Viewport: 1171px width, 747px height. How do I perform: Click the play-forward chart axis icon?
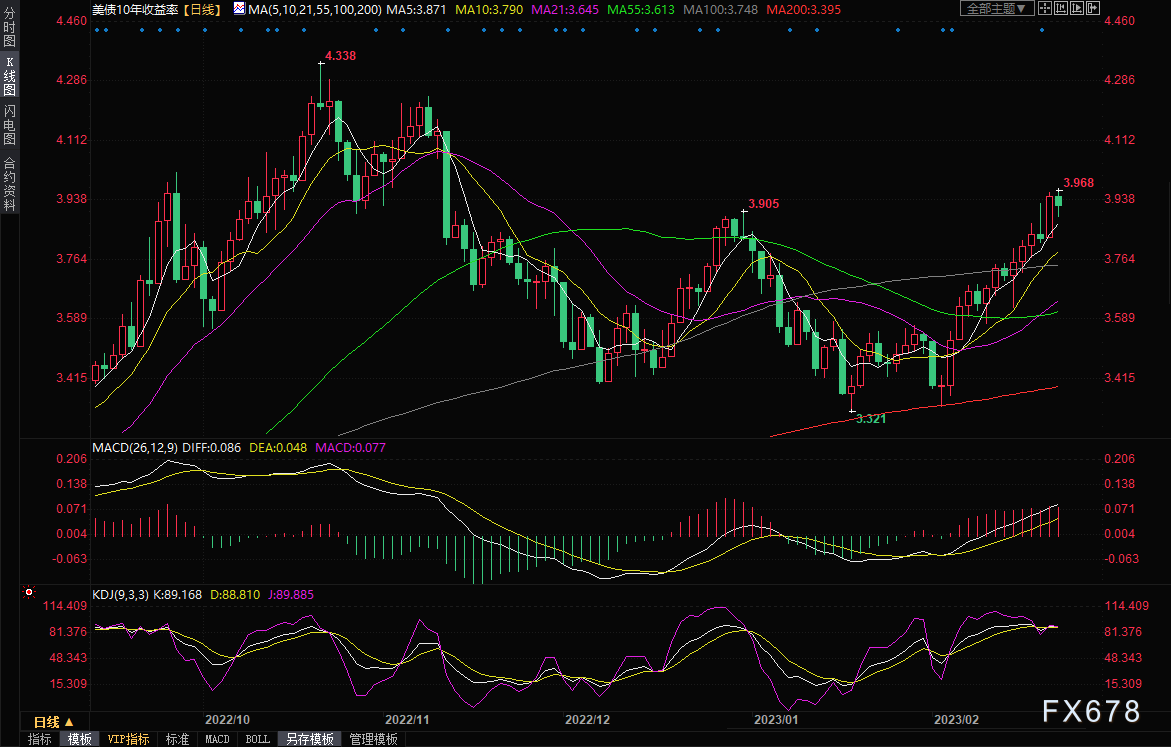click(1077, 8)
